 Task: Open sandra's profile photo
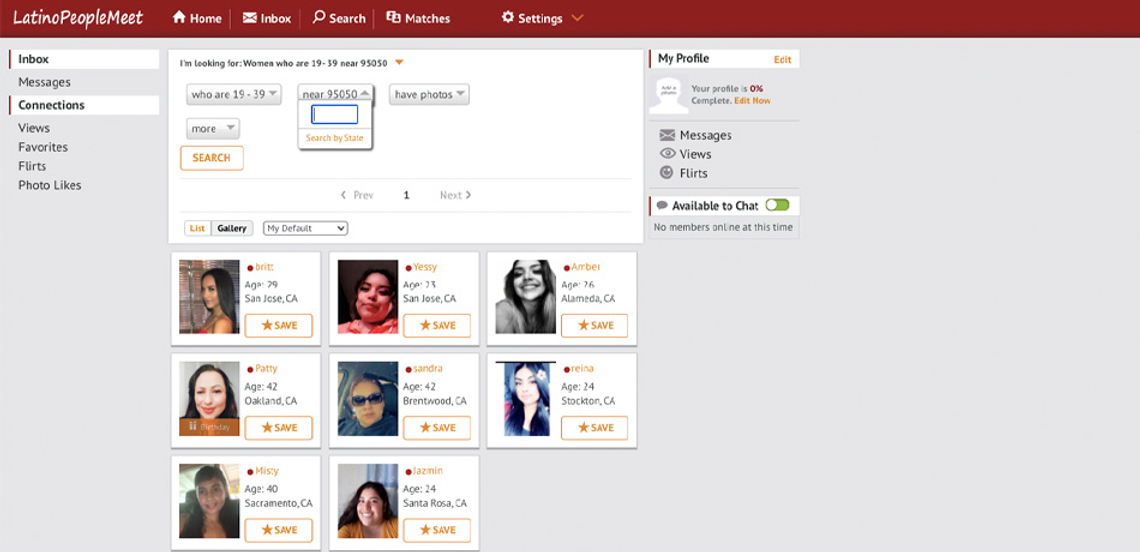[368, 399]
